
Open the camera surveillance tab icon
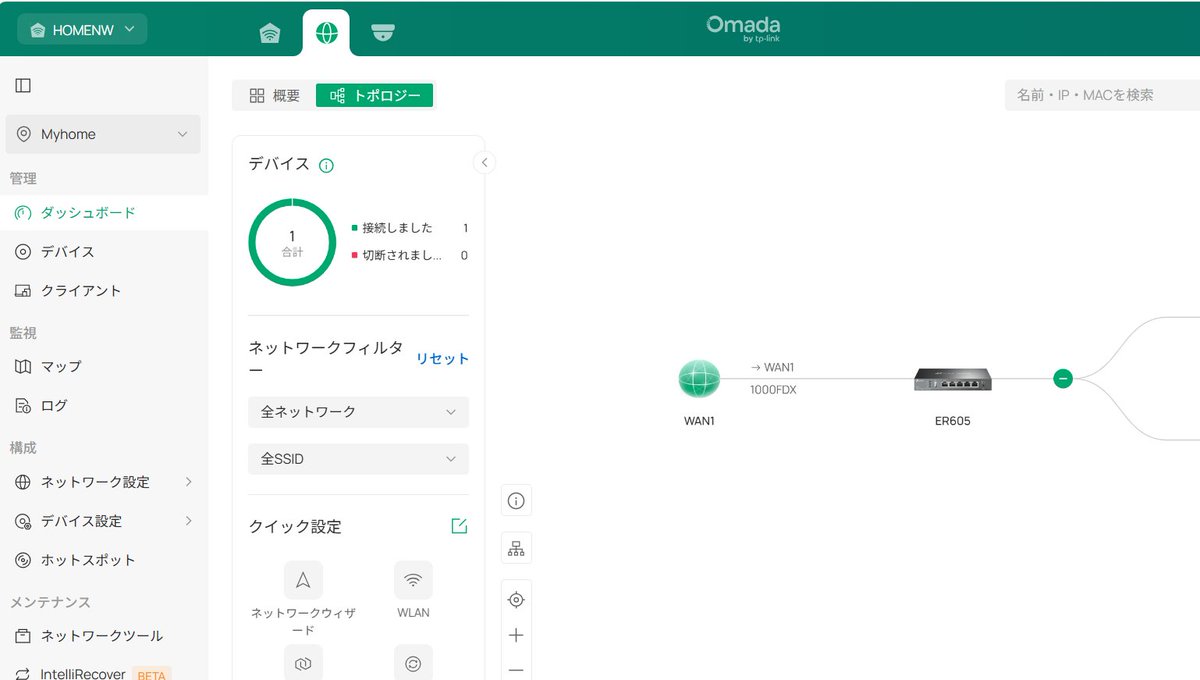[382, 33]
